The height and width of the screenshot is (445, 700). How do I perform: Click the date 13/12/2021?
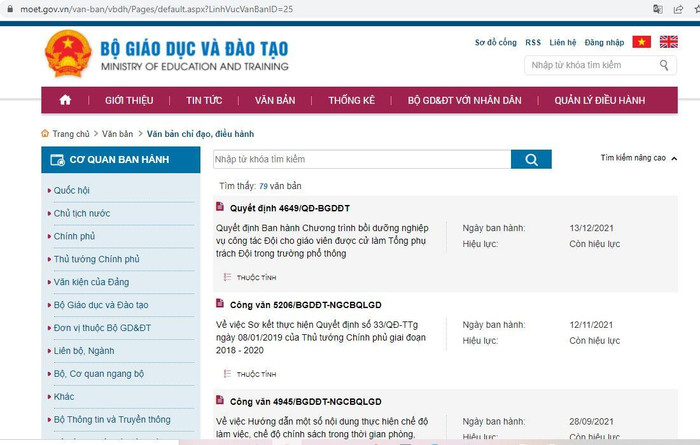click(592, 228)
